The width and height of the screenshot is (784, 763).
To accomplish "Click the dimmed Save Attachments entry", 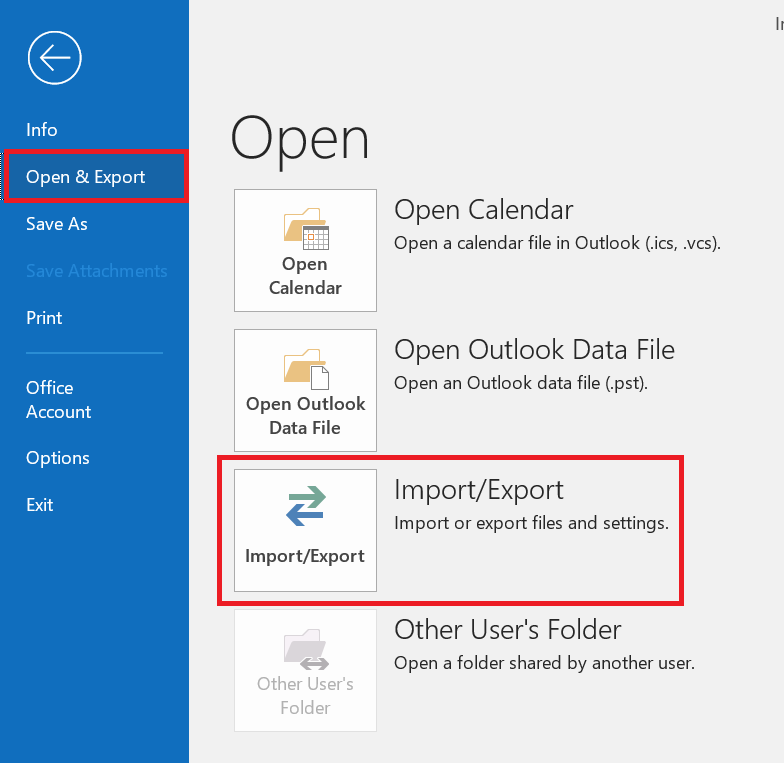I will click(96, 271).
